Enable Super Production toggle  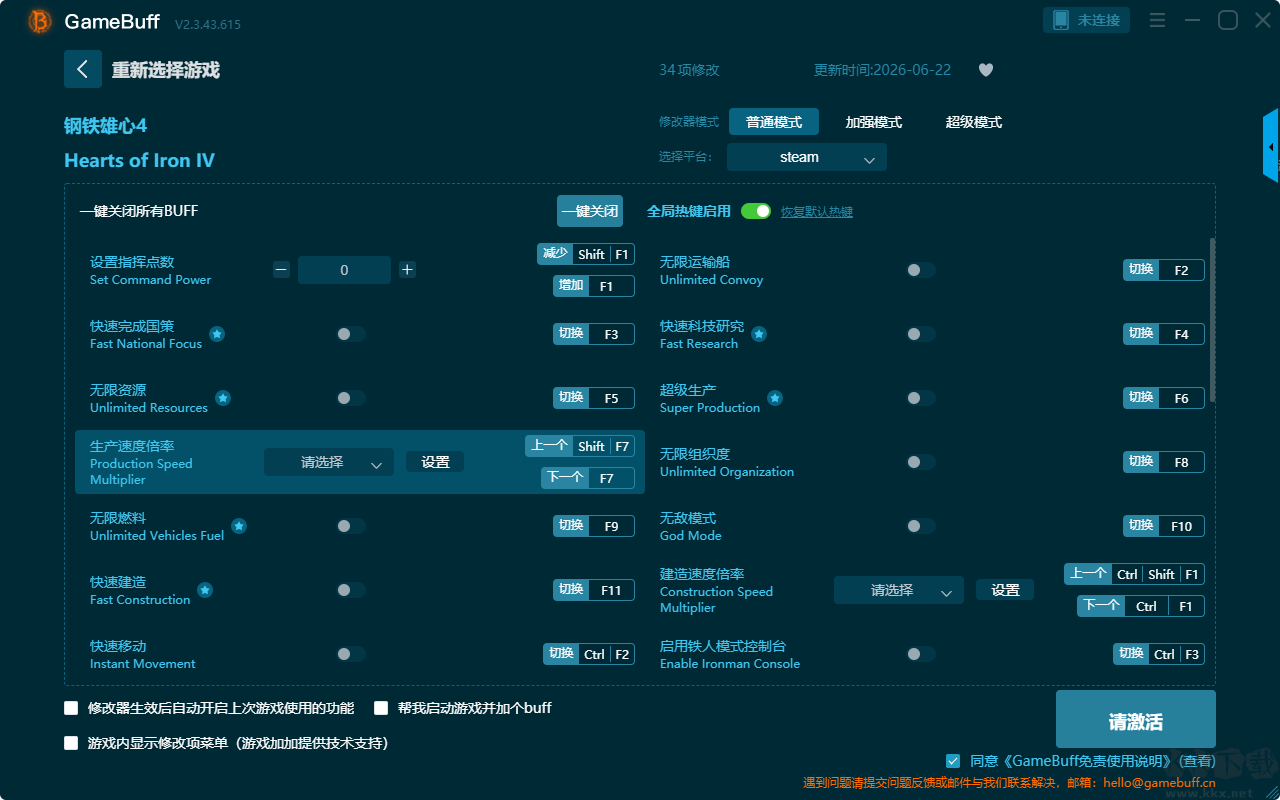[921, 398]
